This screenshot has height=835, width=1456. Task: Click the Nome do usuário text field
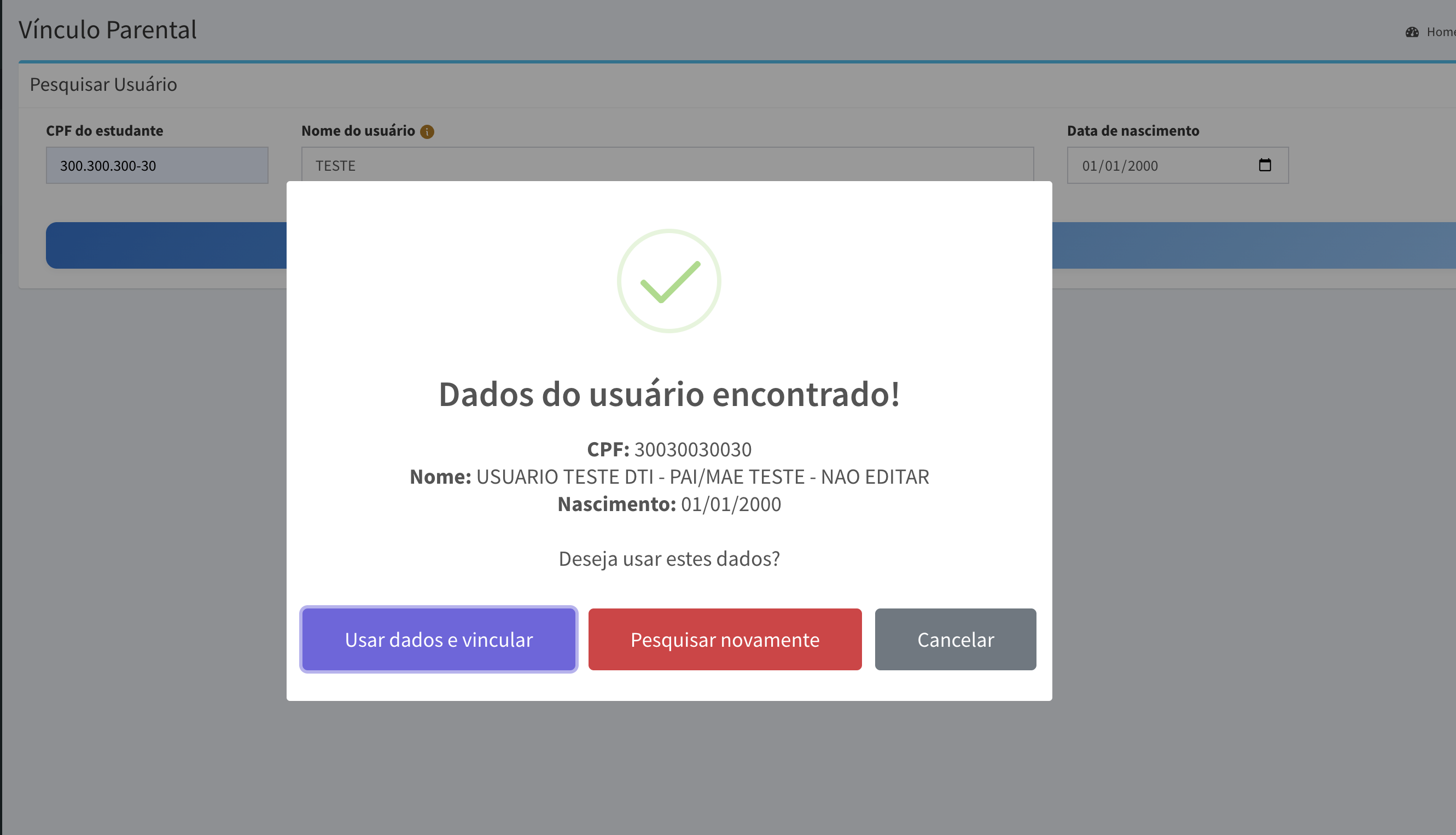(667, 165)
